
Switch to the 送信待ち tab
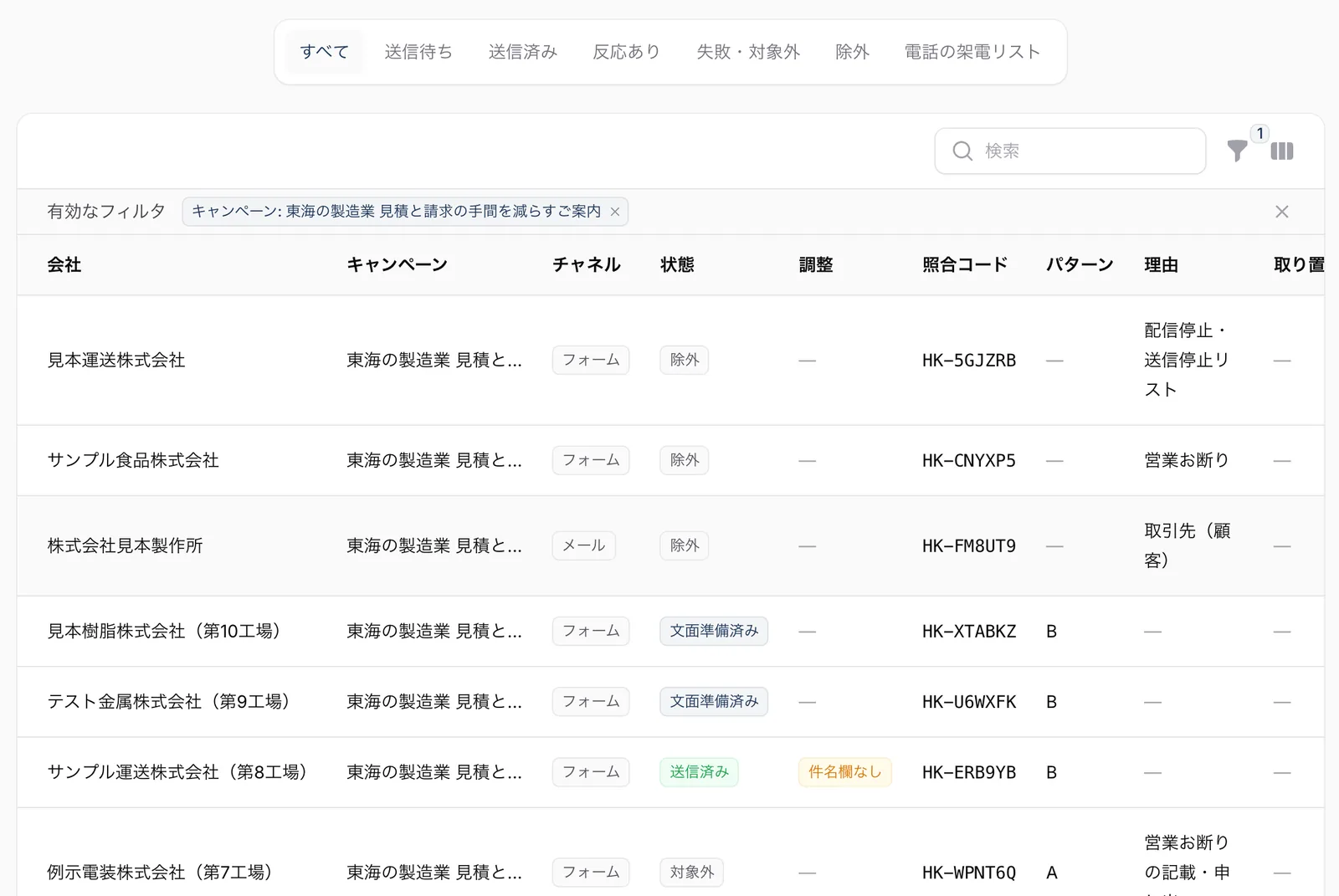(x=418, y=52)
